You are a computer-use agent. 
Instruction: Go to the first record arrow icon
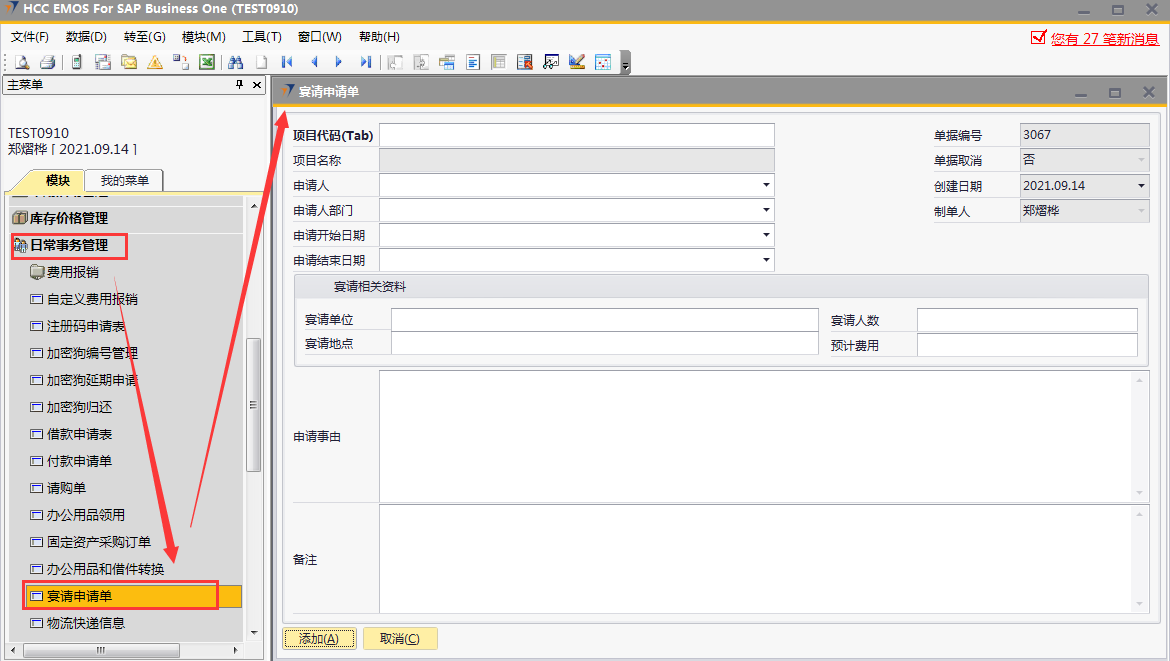pyautogui.click(x=287, y=62)
